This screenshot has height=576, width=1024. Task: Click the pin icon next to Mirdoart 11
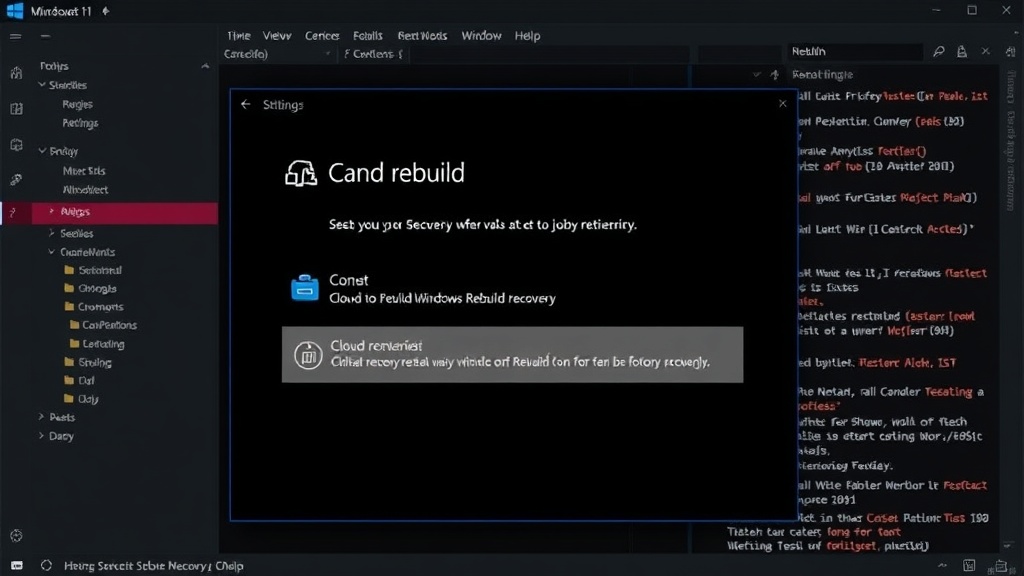tap(106, 11)
